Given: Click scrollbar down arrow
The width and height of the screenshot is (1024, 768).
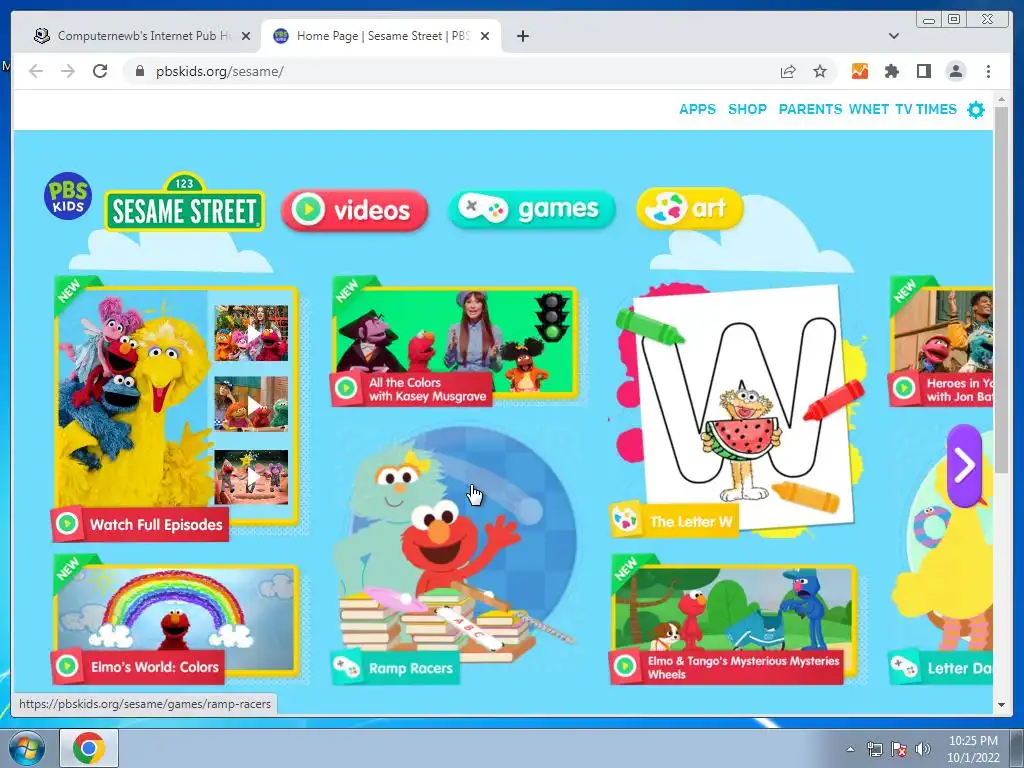Looking at the screenshot, I should tap(1001, 705).
